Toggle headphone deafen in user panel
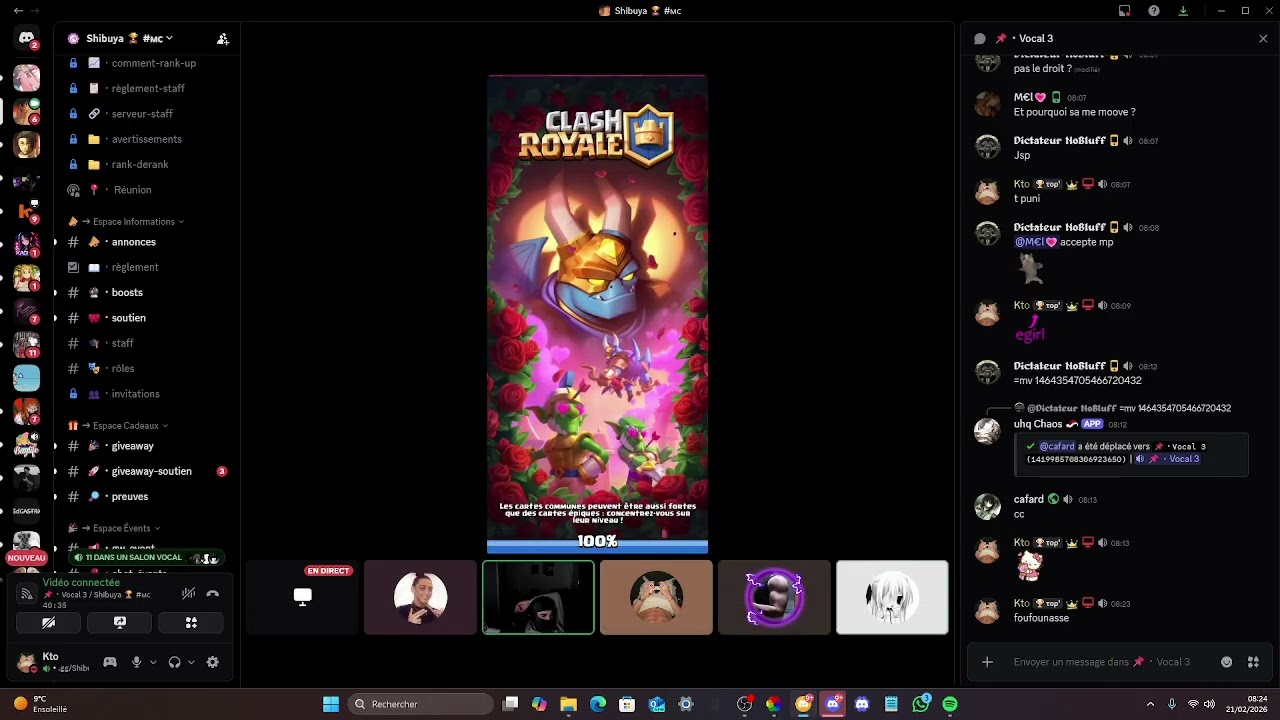 click(175, 662)
